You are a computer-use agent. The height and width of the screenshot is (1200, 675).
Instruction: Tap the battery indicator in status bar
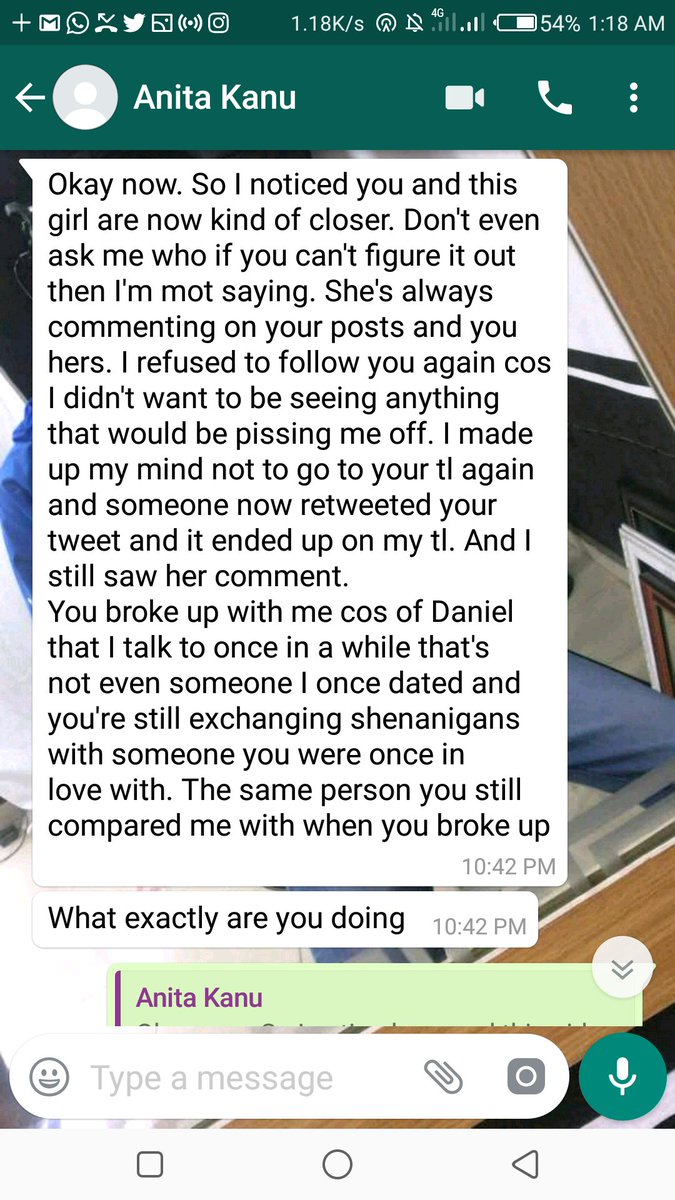tap(515, 22)
